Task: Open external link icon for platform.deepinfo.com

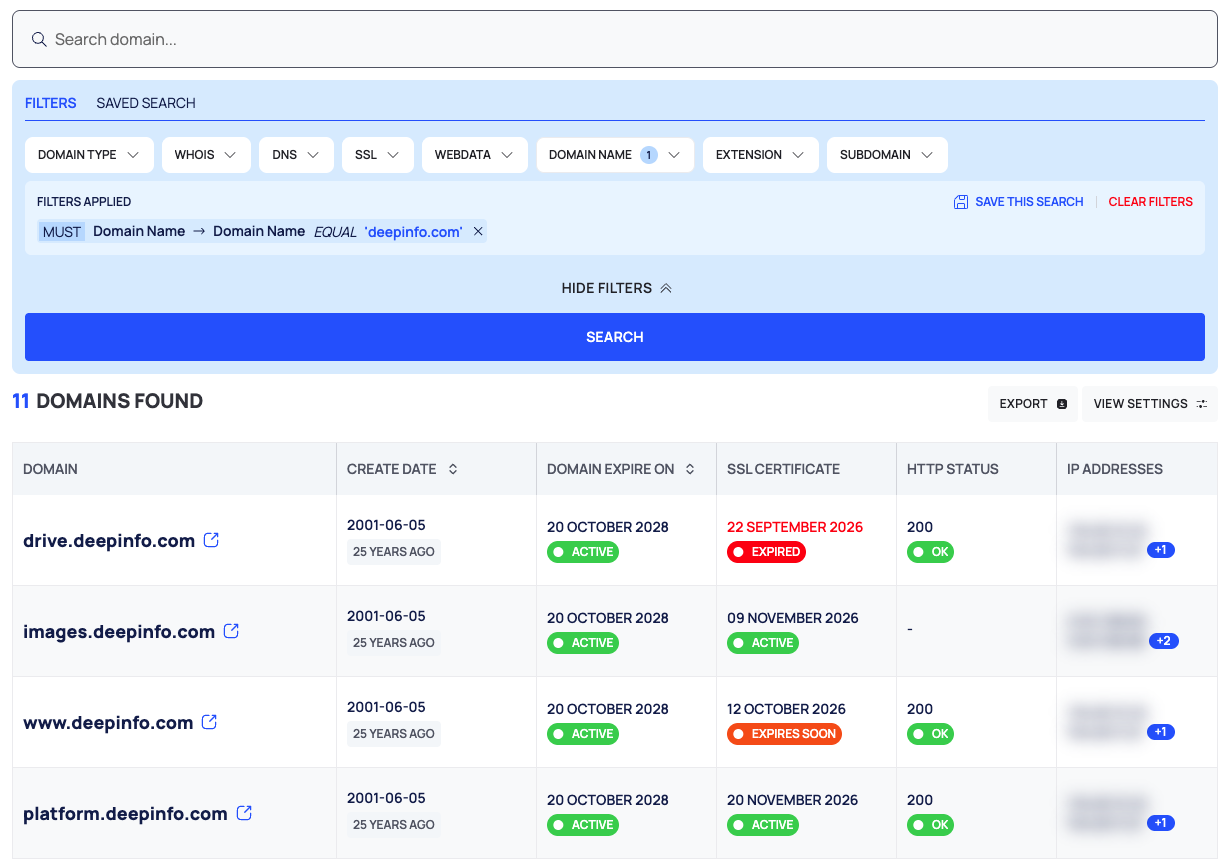Action: tap(244, 813)
